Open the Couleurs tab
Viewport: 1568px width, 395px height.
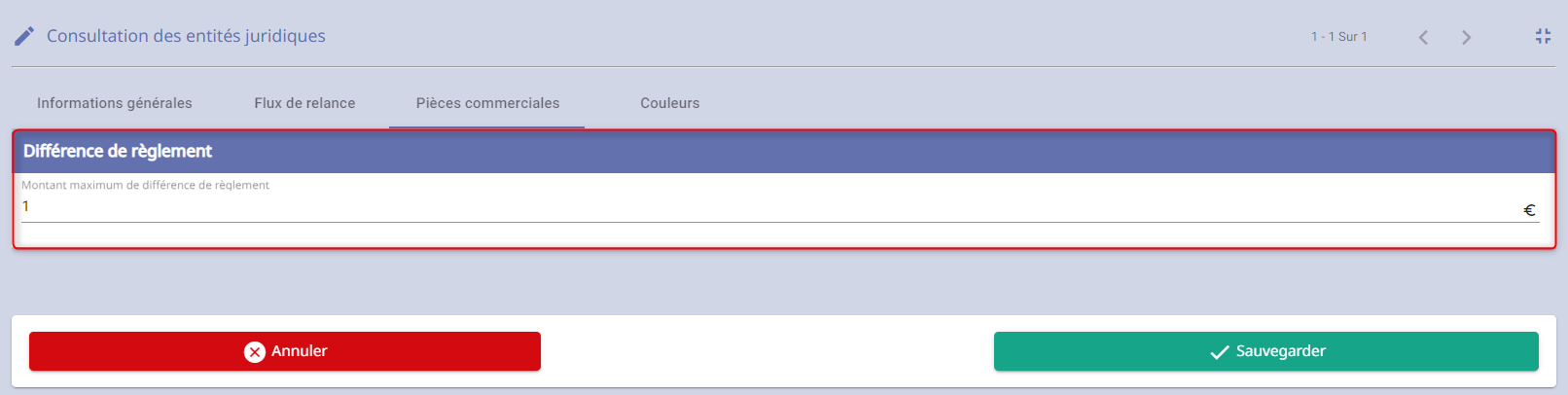[670, 103]
